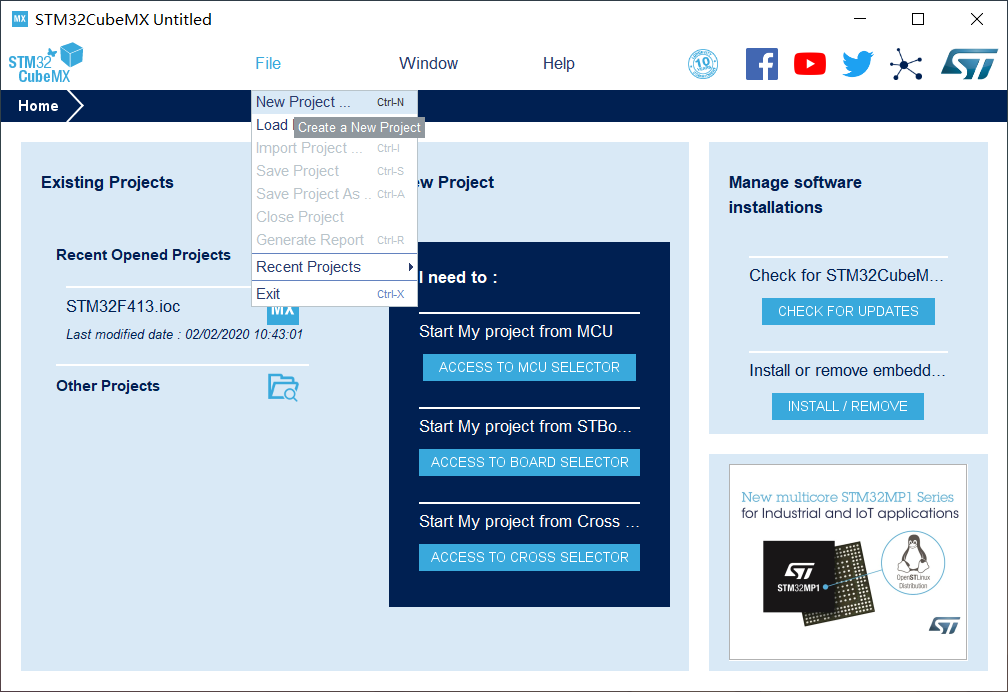
Task: Browse other projects folder icon
Action: [x=283, y=387]
